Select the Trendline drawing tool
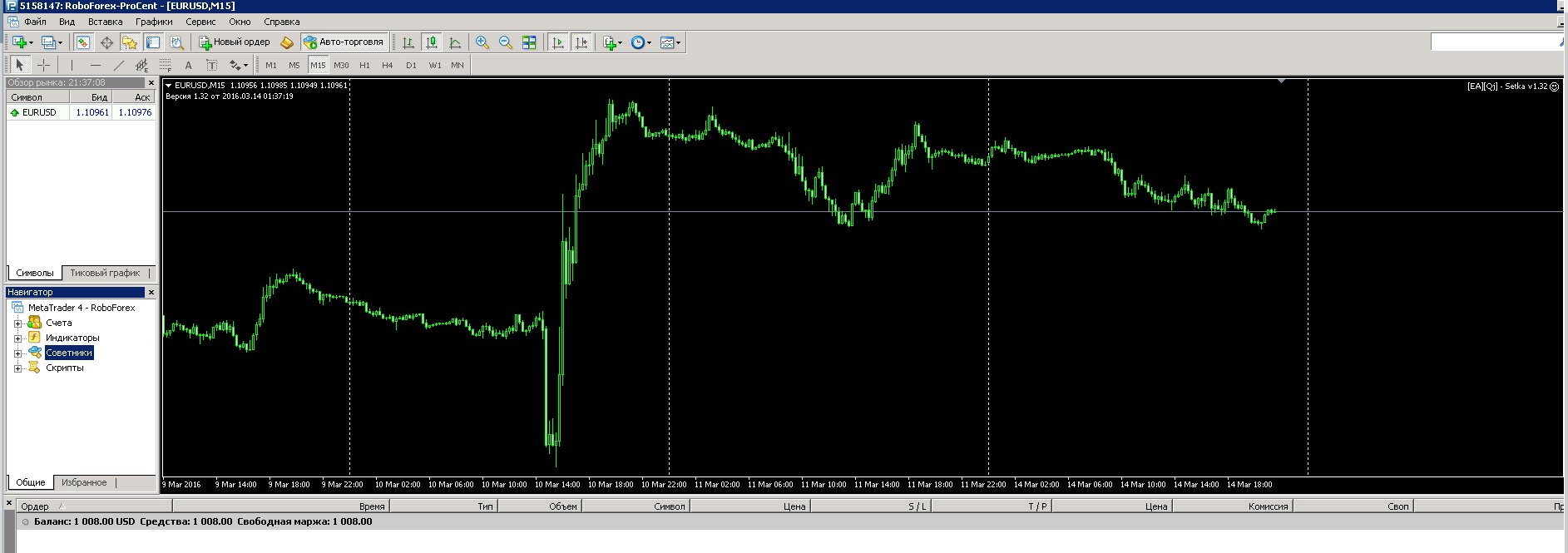 pyautogui.click(x=119, y=65)
